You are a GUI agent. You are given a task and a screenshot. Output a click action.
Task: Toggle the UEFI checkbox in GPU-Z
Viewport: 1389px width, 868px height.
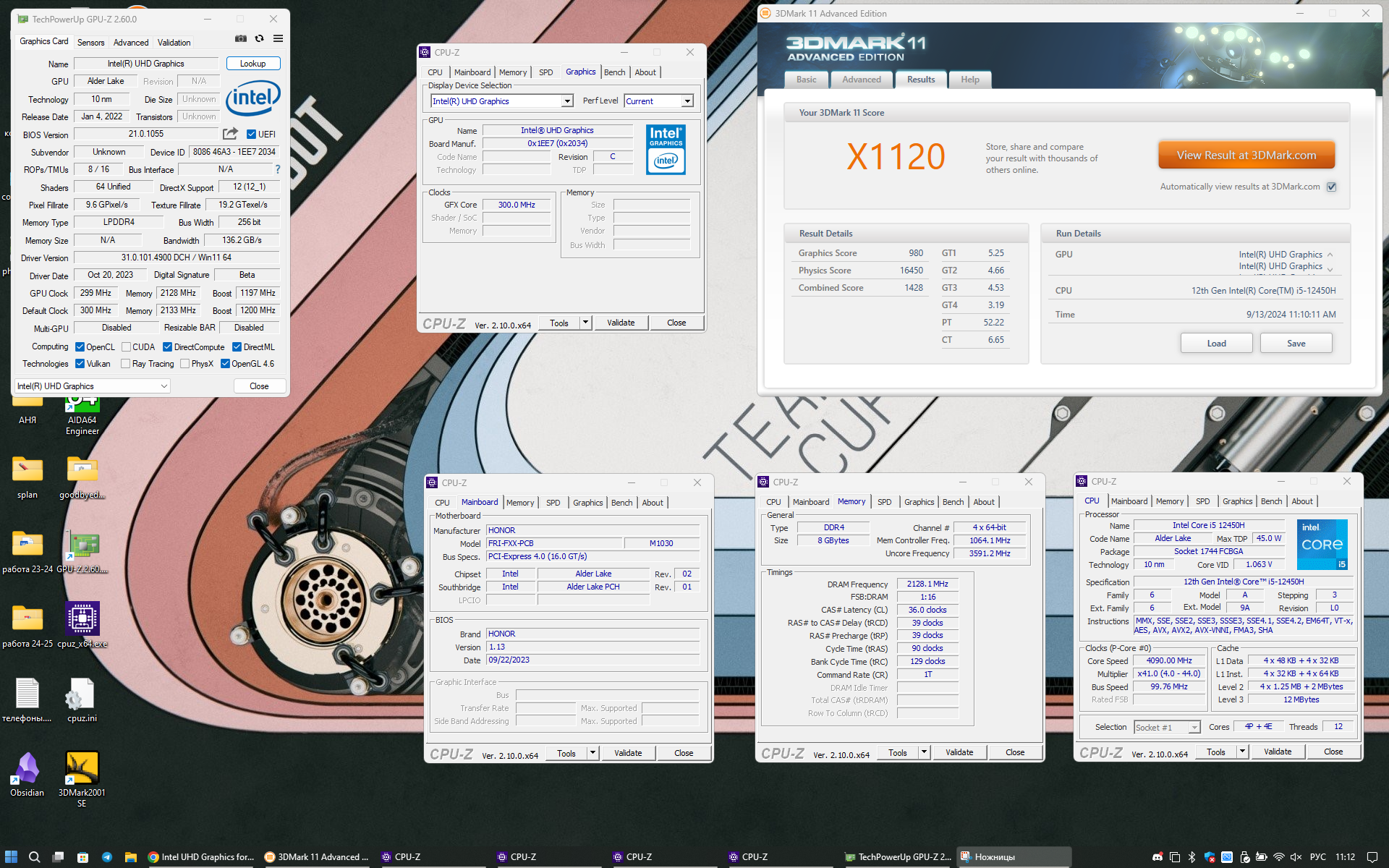click(251, 134)
